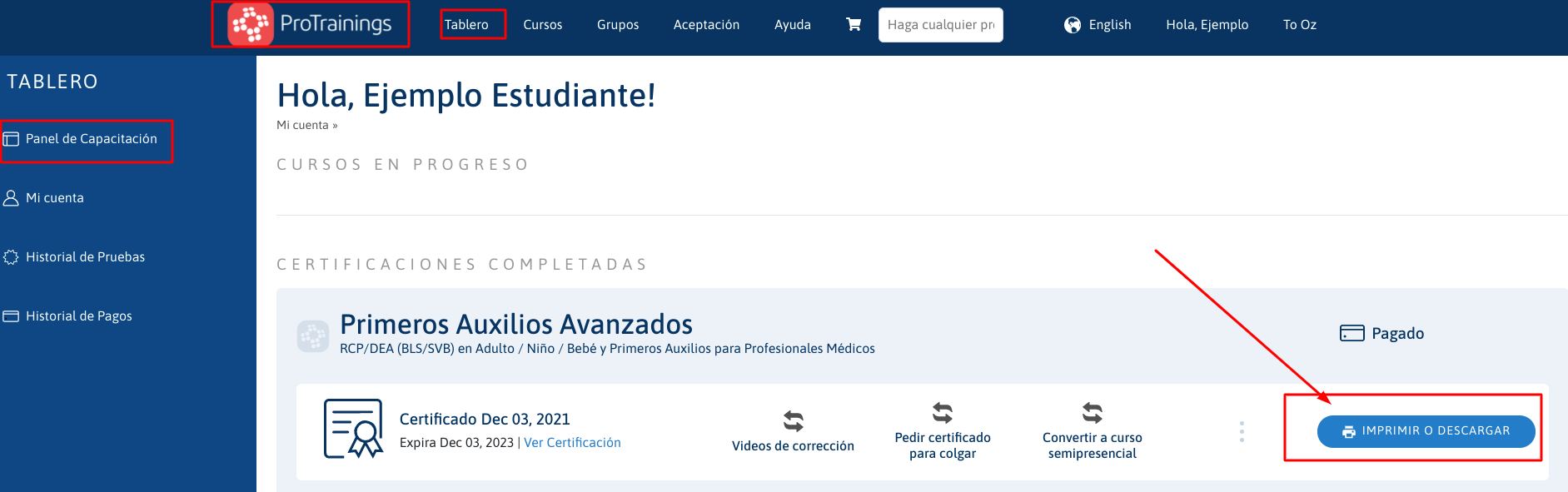Click the Certificado Dec 03, 2021 text

485,420
